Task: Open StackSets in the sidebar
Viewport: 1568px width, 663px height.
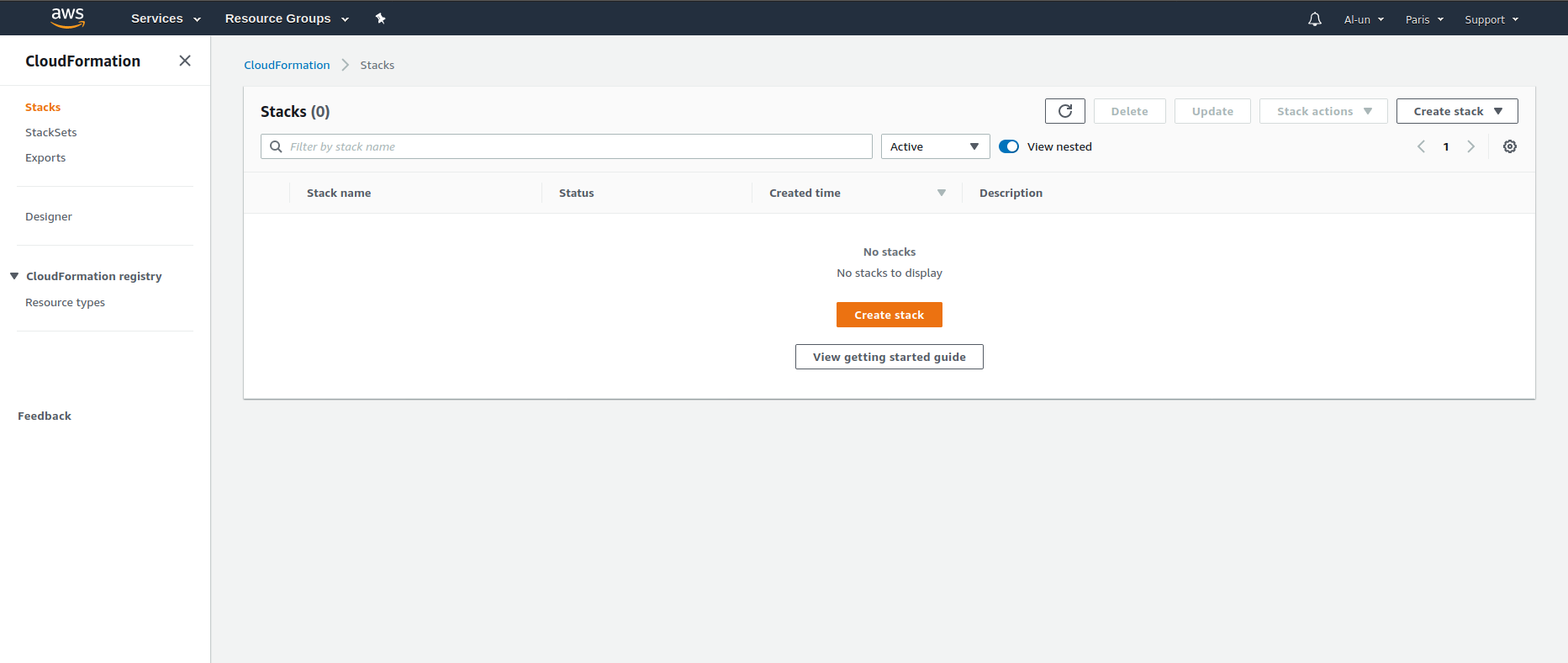Action: (51, 132)
